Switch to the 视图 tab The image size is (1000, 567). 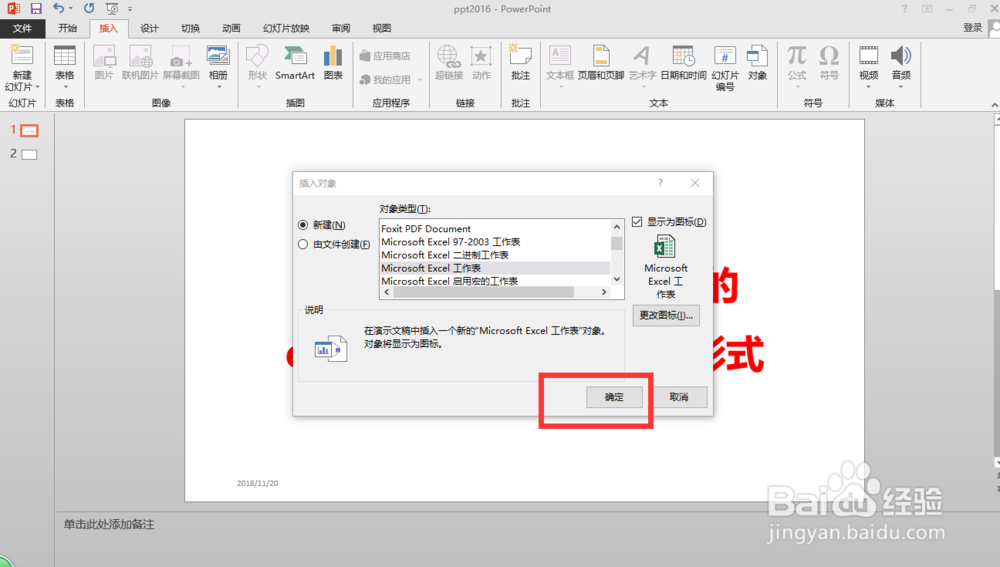[x=381, y=28]
